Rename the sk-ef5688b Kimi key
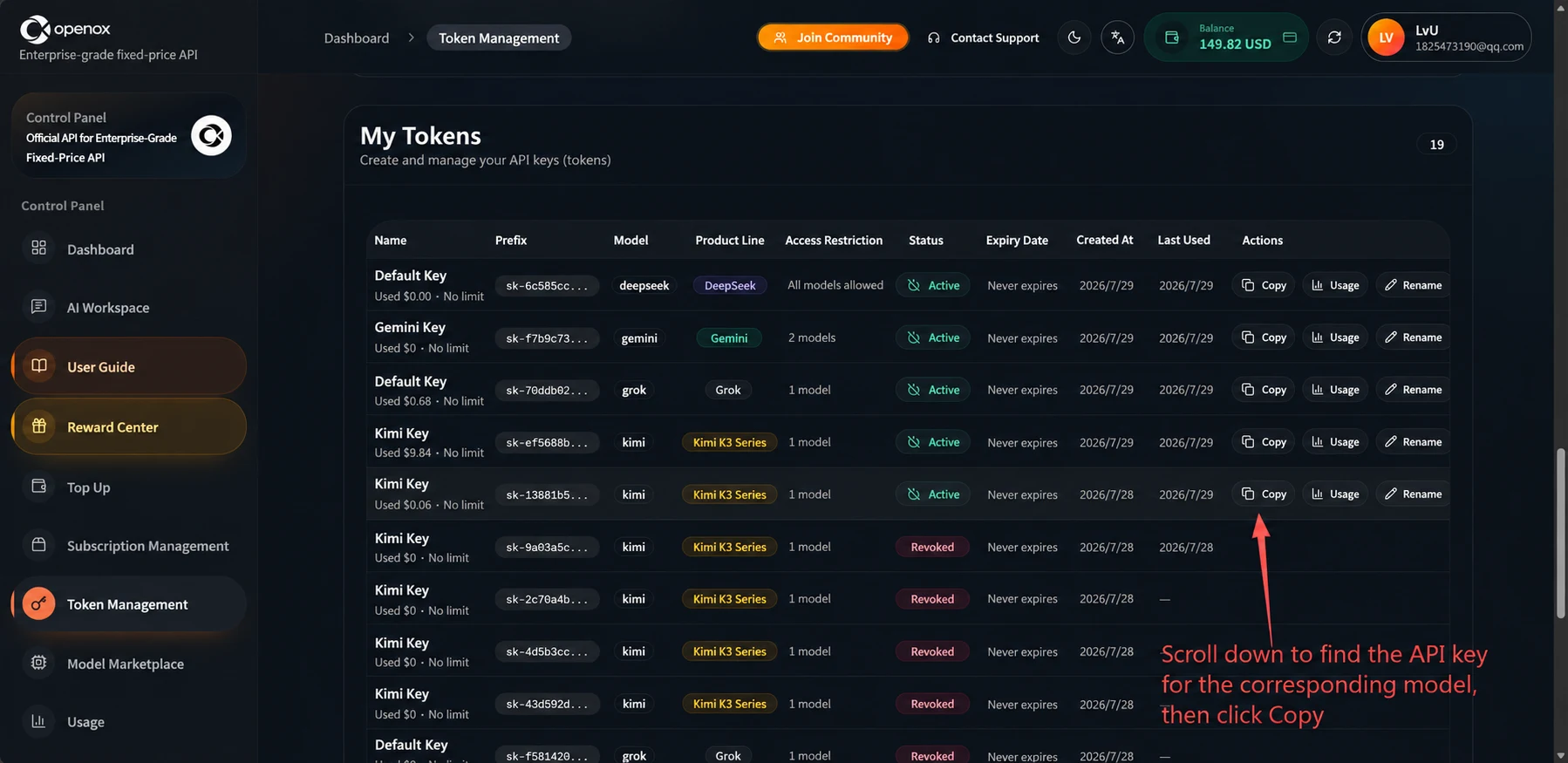The image size is (1568, 763). [x=1413, y=442]
